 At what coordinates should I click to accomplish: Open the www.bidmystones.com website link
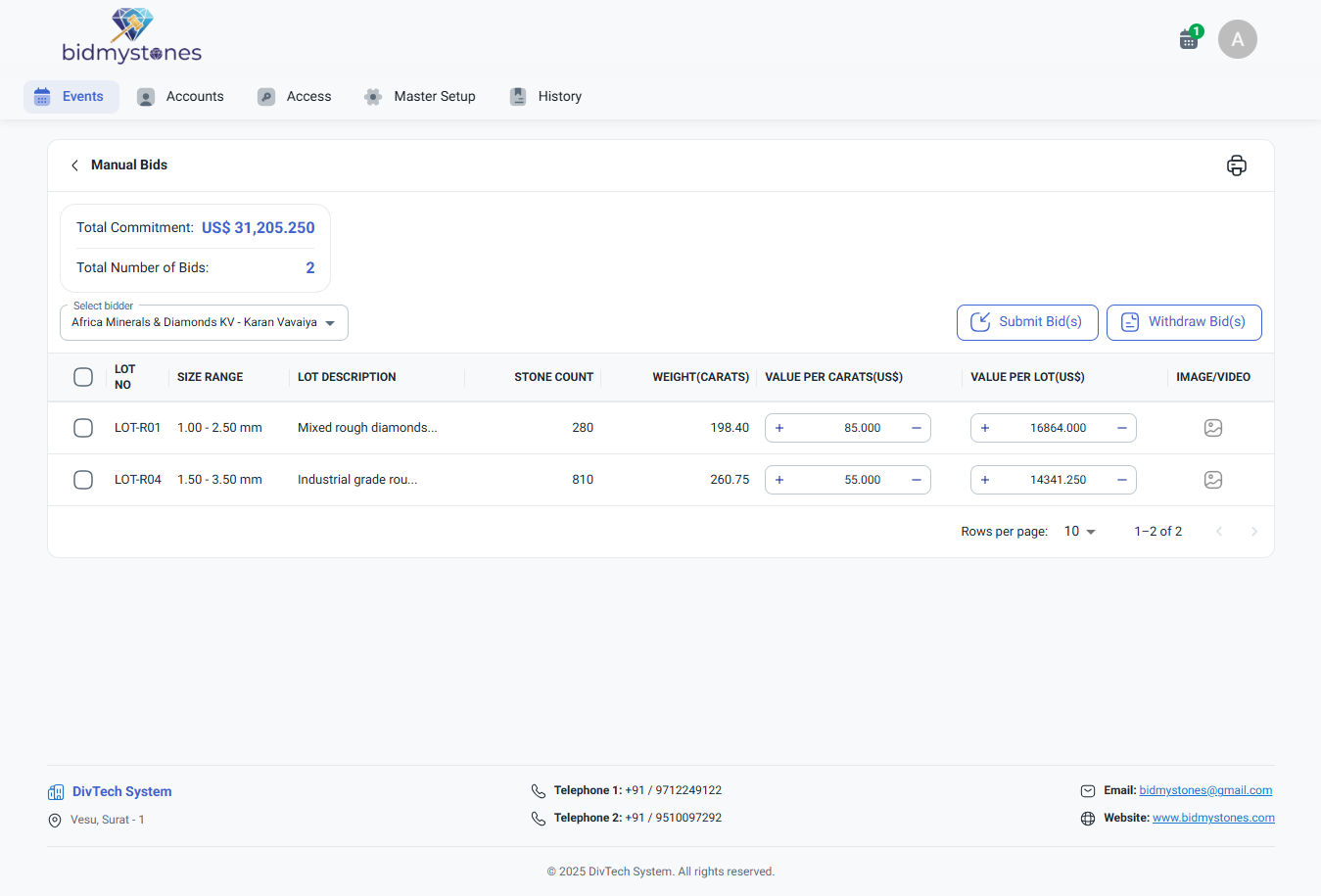point(1213,818)
